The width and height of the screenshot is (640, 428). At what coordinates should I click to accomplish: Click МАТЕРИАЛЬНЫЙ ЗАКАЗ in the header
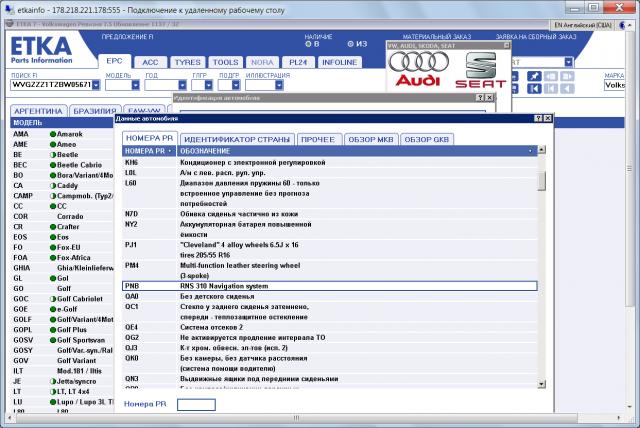tap(437, 37)
